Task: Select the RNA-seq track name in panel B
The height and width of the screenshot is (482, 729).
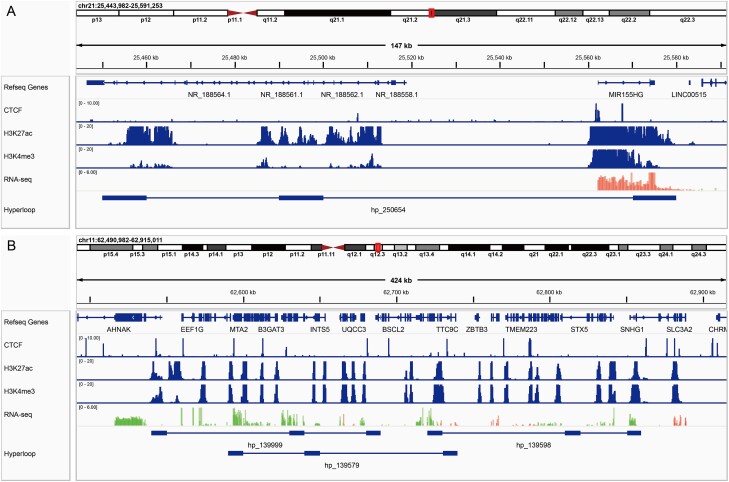Action: click(18, 414)
